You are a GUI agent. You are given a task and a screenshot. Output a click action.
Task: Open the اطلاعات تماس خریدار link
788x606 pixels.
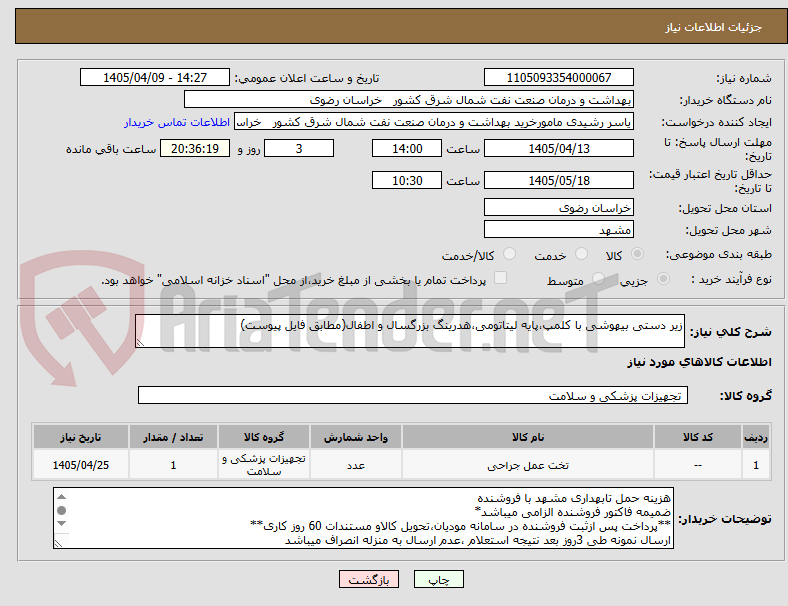pos(177,122)
